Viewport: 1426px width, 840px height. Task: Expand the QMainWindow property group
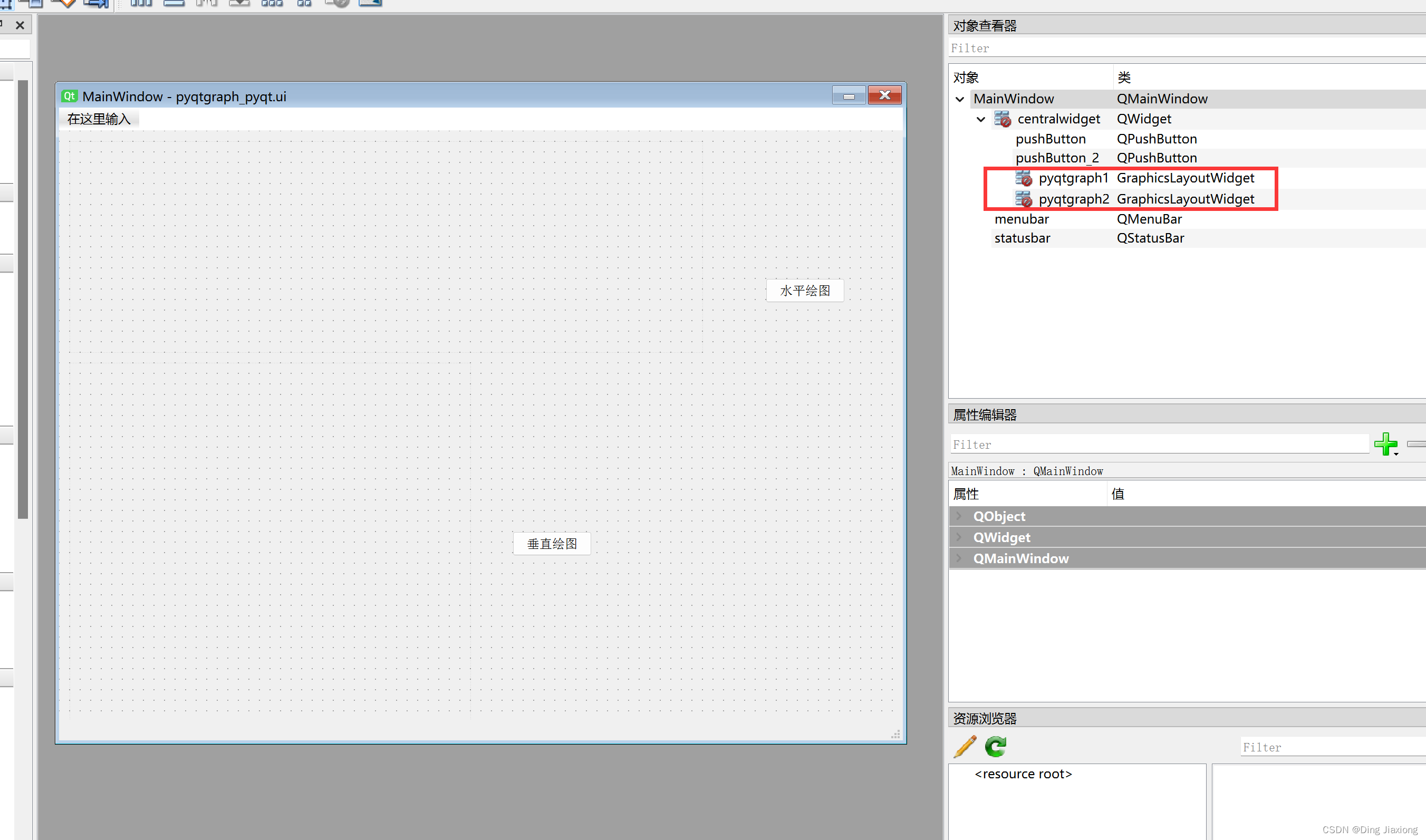[959, 558]
